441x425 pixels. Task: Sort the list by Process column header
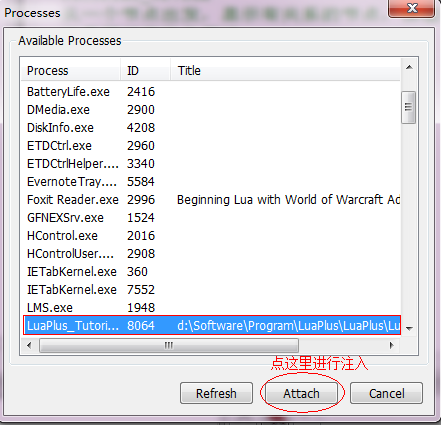click(x=71, y=71)
